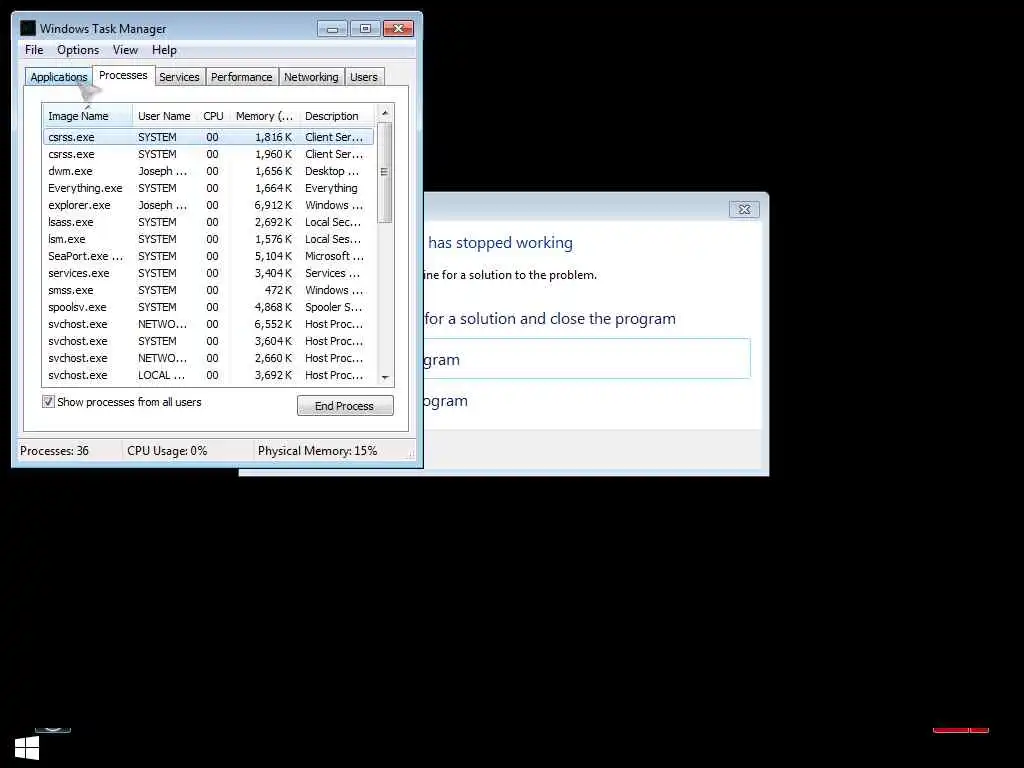Click the highlighted option ending in 'gram' in error dialog
Viewport: 1024px width, 768px height.
tap(586, 359)
